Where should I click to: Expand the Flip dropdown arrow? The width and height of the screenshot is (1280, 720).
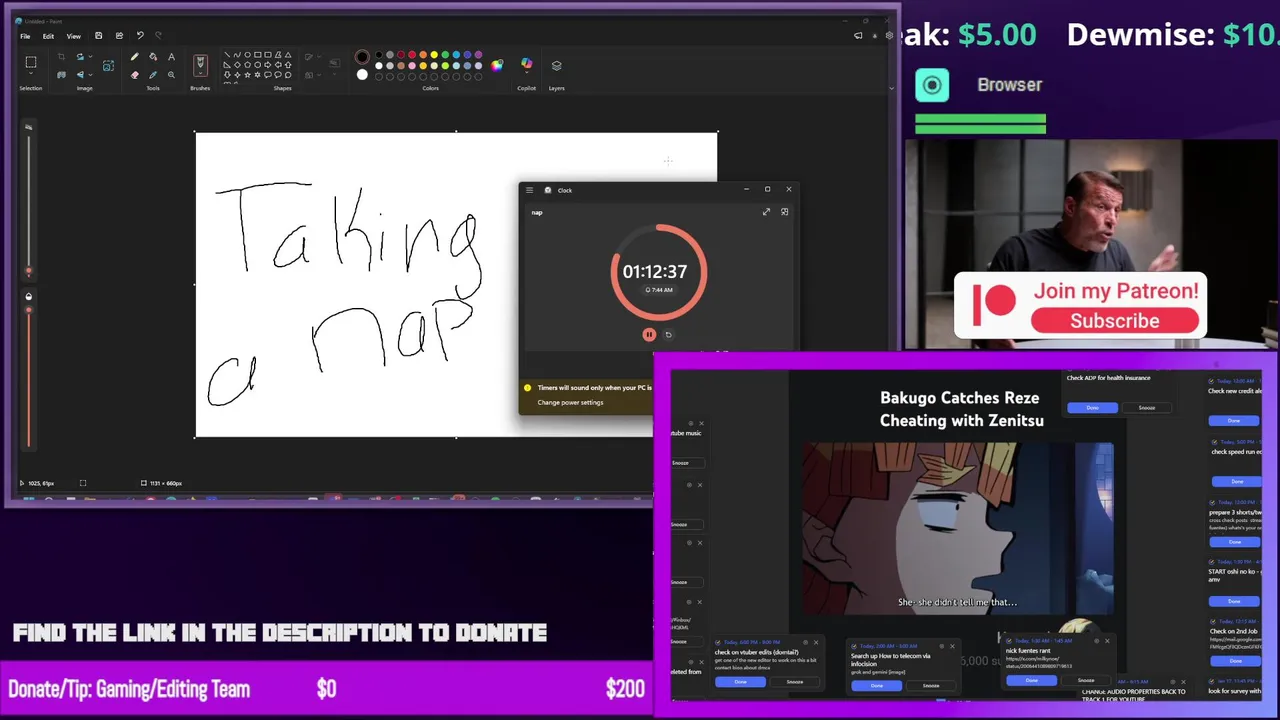click(90, 75)
